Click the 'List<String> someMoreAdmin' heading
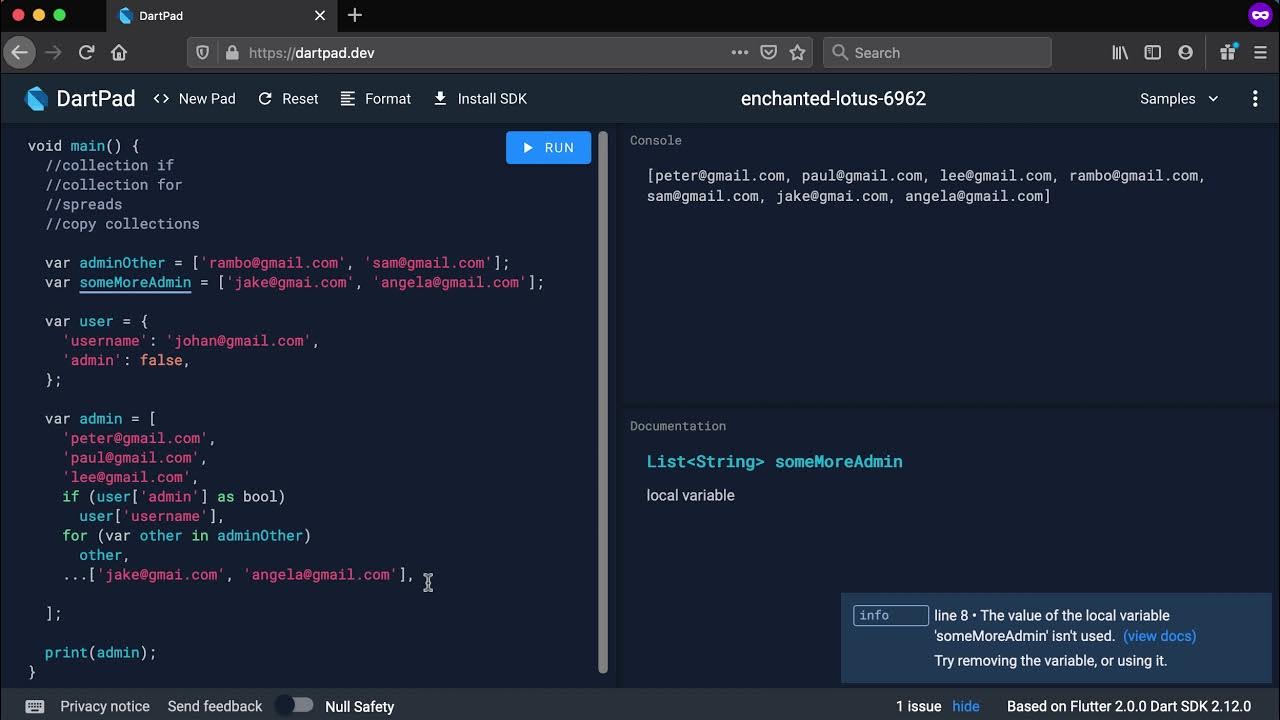 point(774,461)
